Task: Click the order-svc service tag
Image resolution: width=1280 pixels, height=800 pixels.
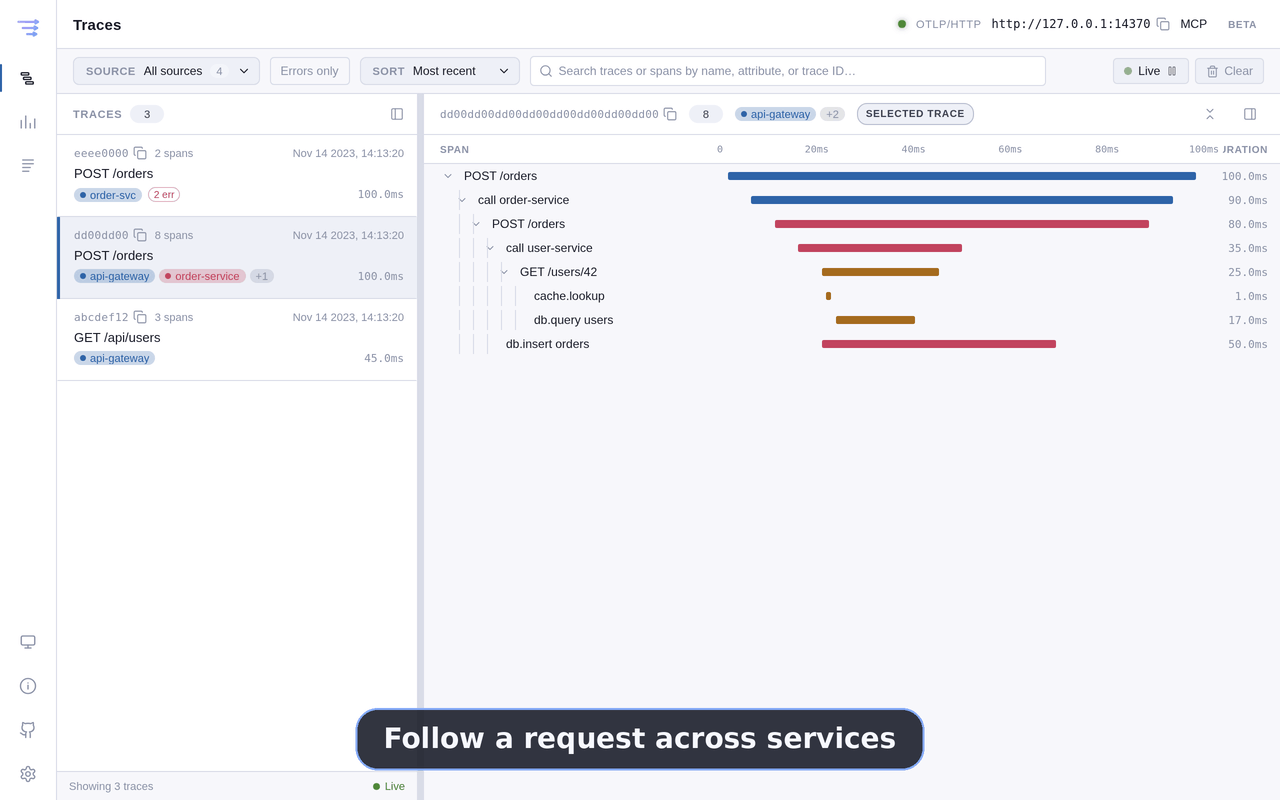Action: pos(108,194)
